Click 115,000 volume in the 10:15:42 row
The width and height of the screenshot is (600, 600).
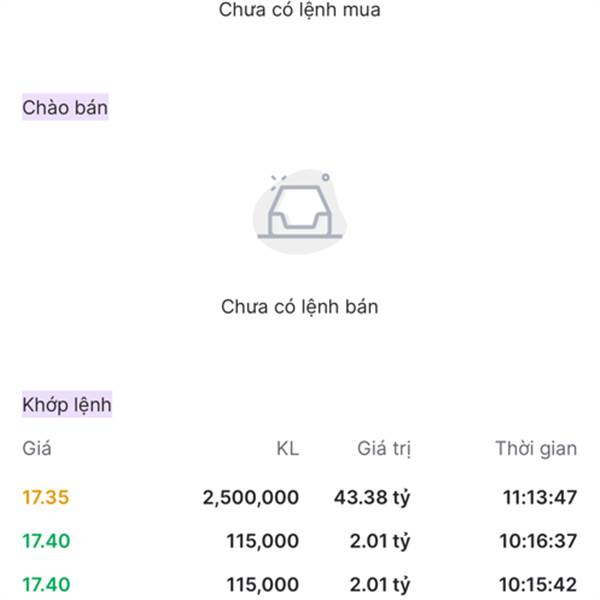pos(262,584)
